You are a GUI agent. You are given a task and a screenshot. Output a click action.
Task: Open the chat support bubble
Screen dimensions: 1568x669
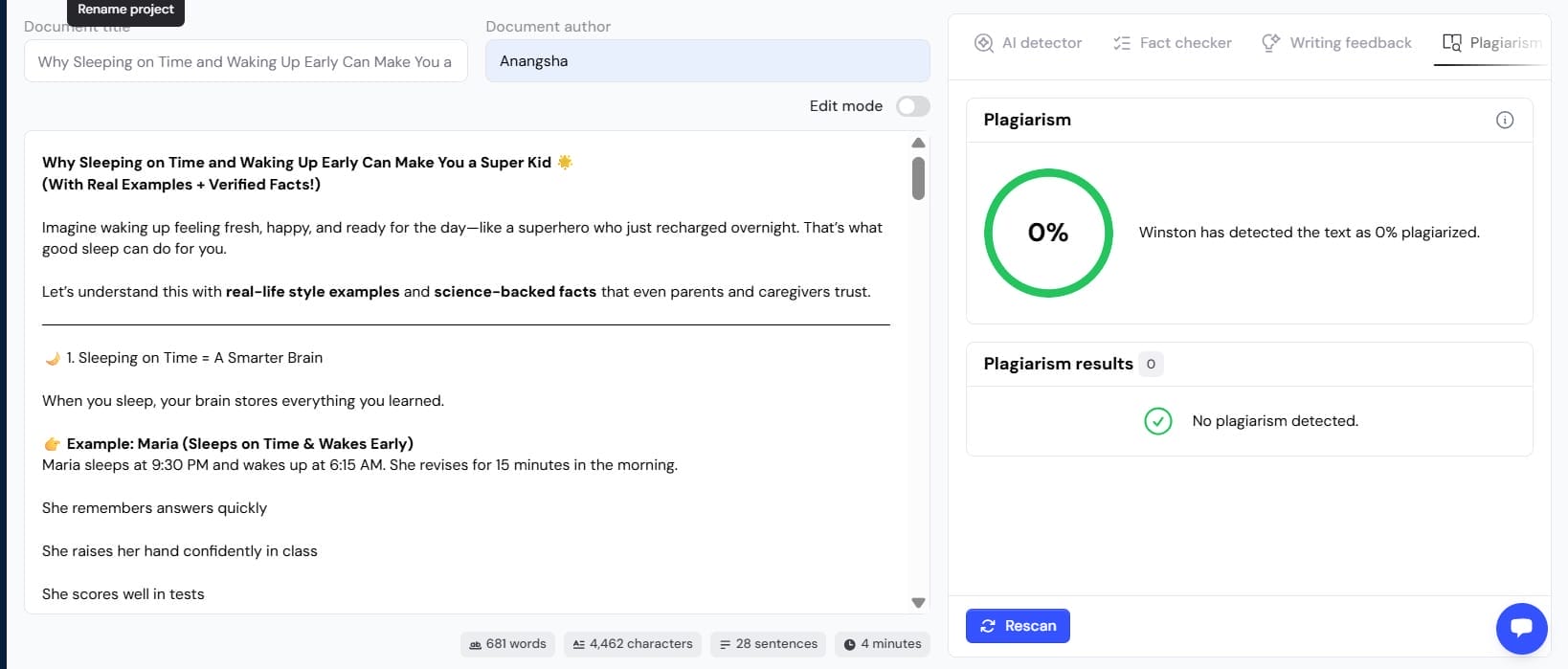[x=1521, y=628]
